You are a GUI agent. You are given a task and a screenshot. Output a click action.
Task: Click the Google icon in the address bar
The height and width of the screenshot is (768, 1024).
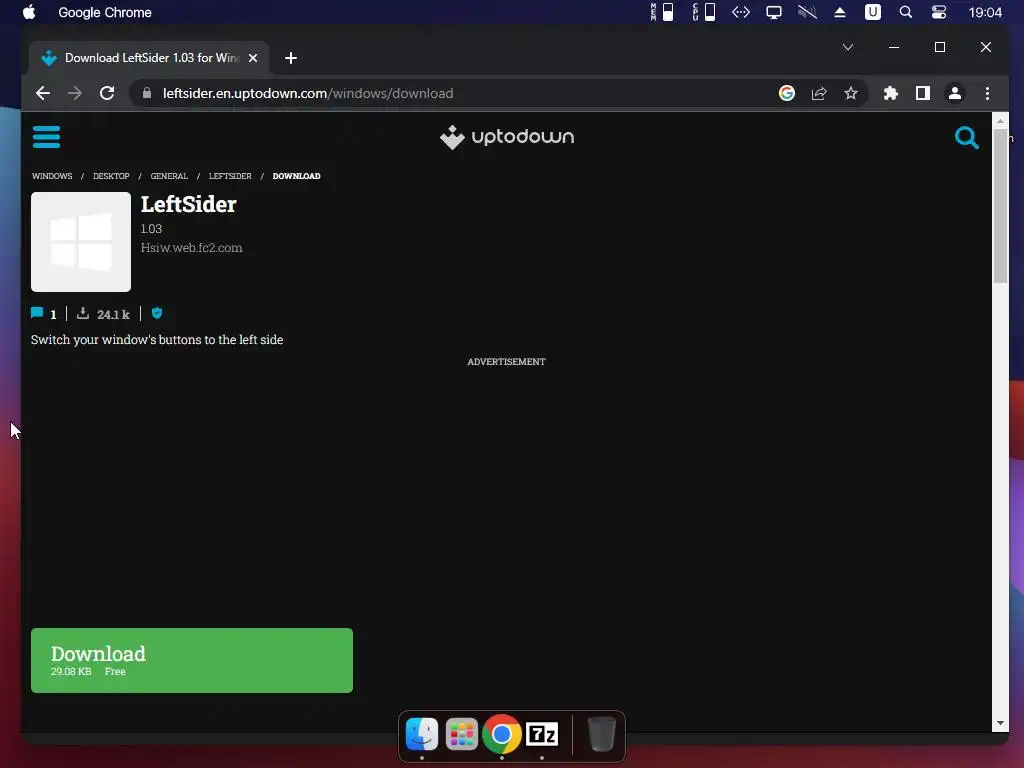[x=787, y=93]
